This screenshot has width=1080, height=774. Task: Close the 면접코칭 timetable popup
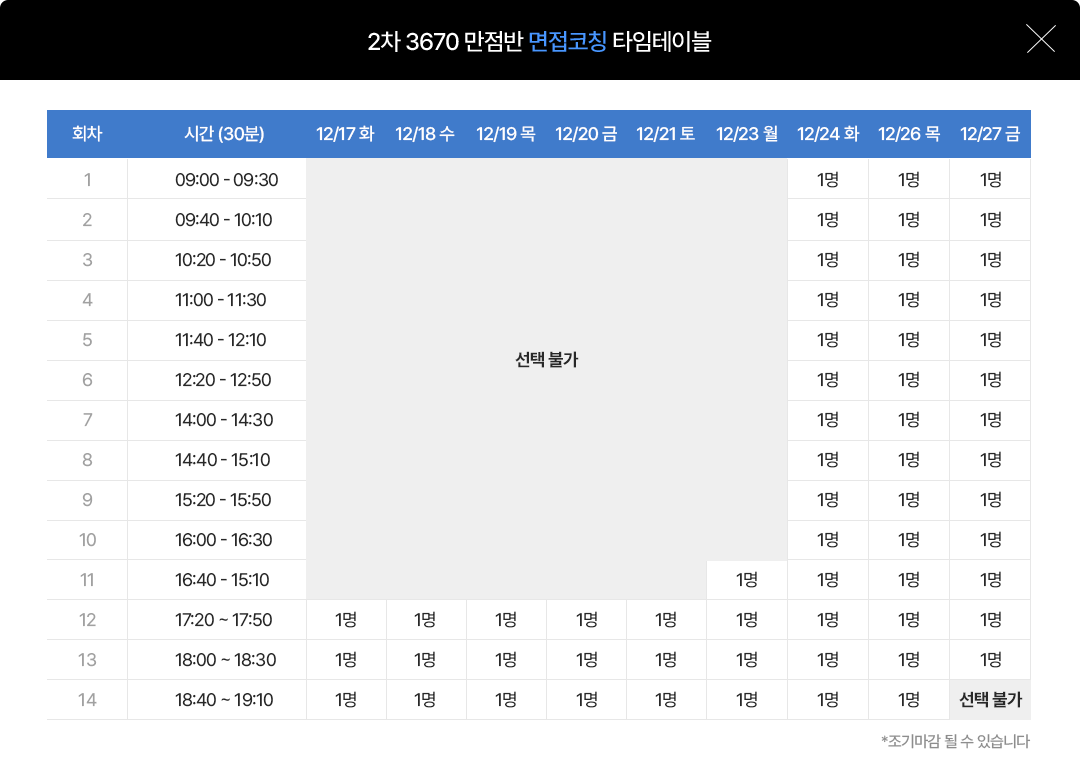1040,39
